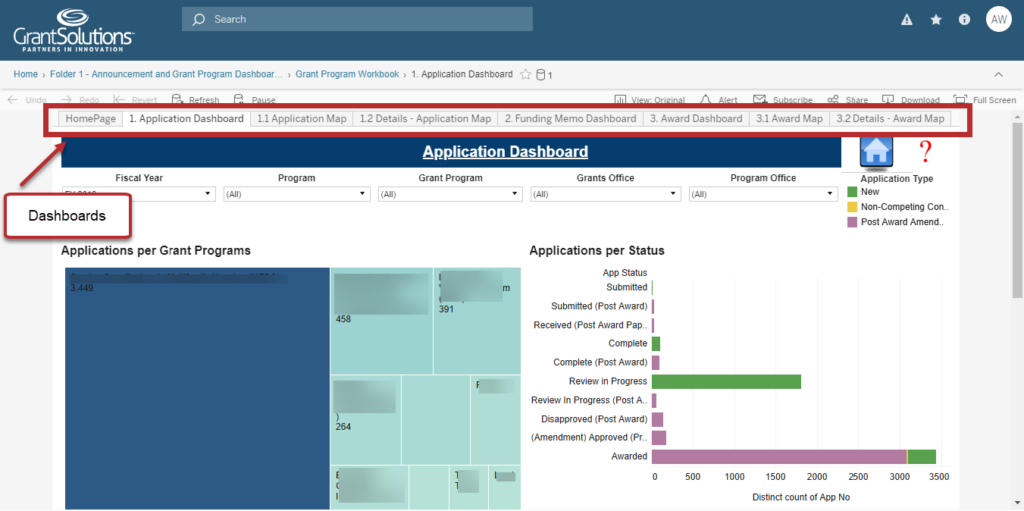1024x511 pixels.
Task: Open the Fiscal Year dropdown
Action: pos(139,194)
